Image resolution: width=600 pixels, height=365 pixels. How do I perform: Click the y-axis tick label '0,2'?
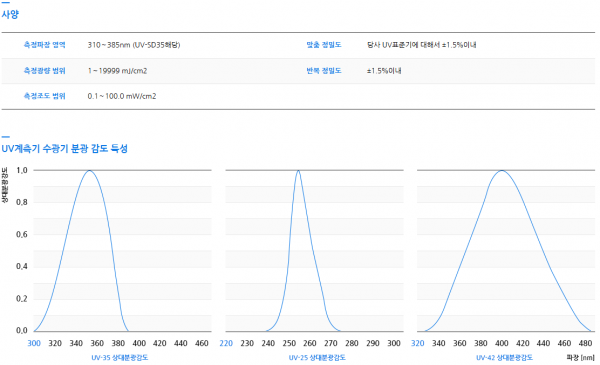pos(22,298)
